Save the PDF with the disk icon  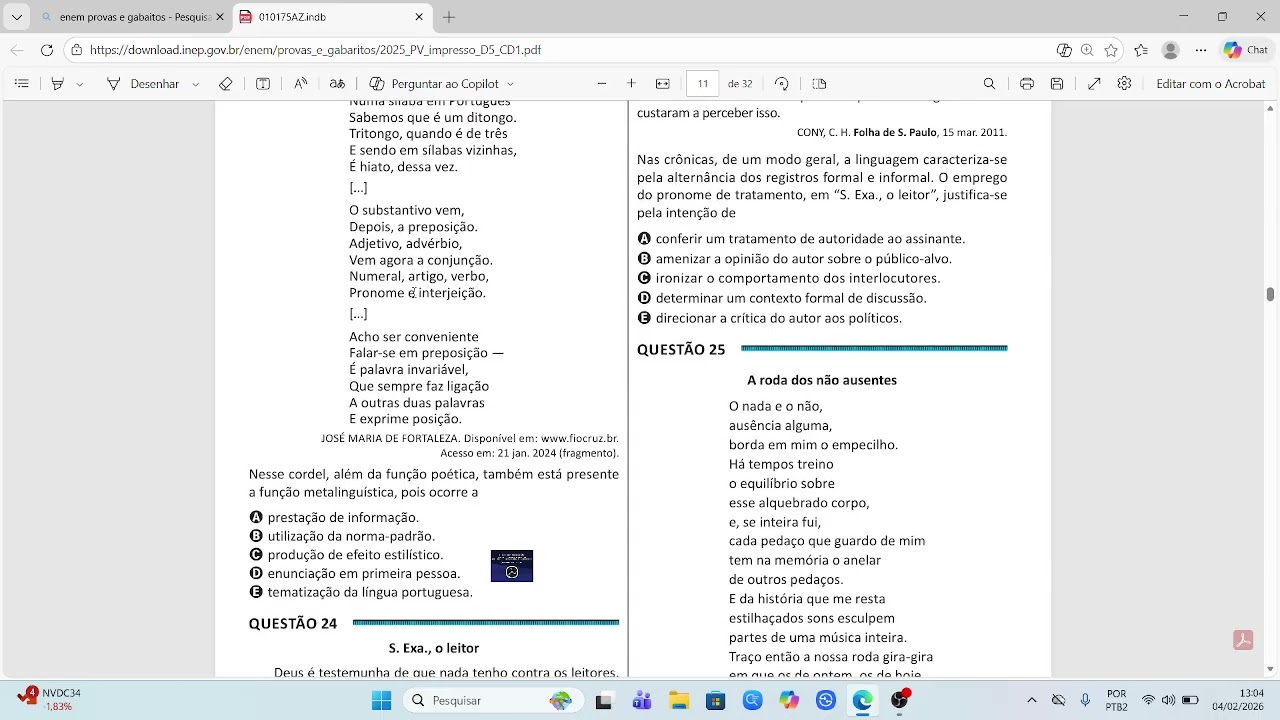pos(1057,84)
